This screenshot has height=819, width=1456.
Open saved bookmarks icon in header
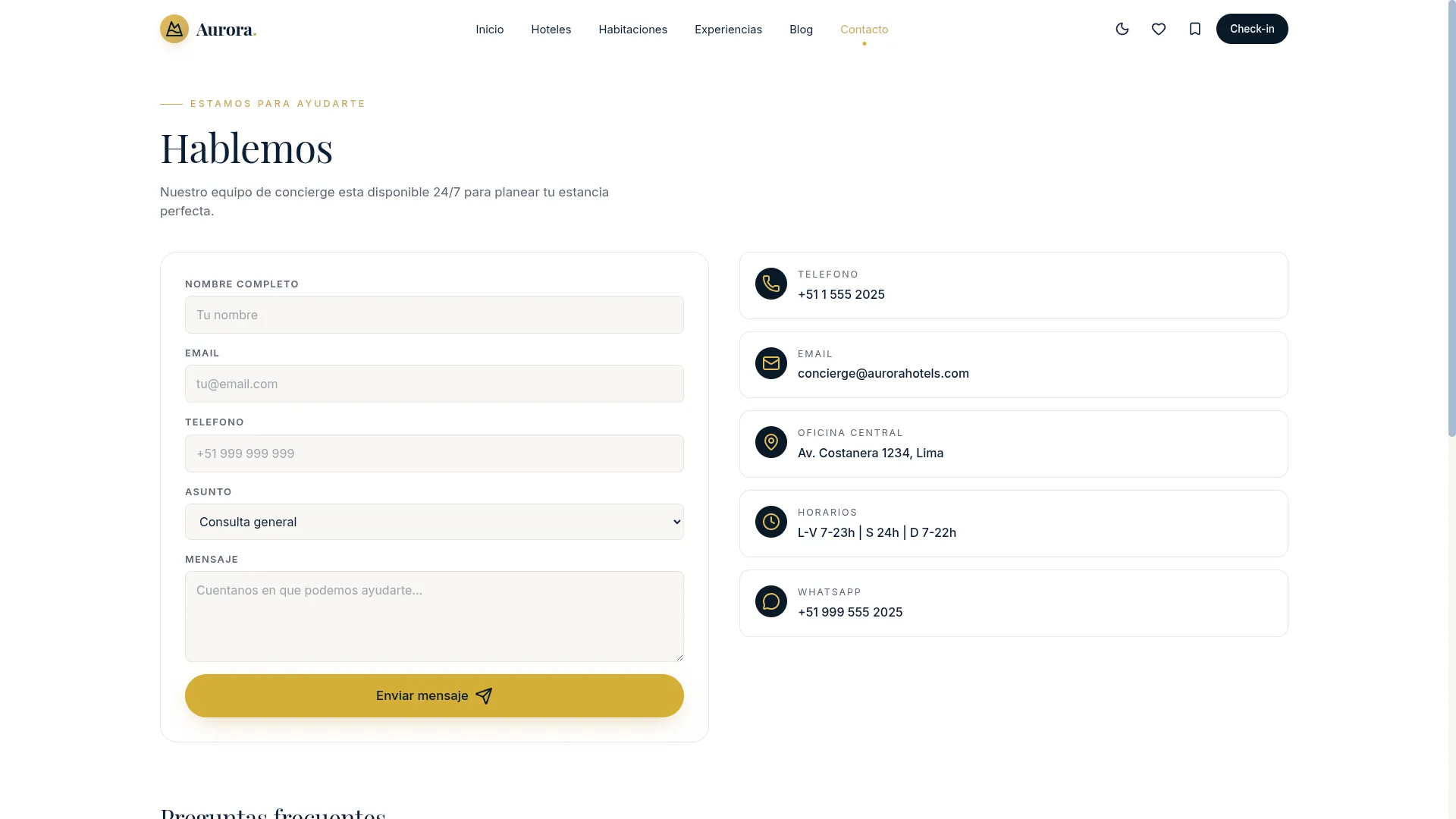click(x=1195, y=29)
